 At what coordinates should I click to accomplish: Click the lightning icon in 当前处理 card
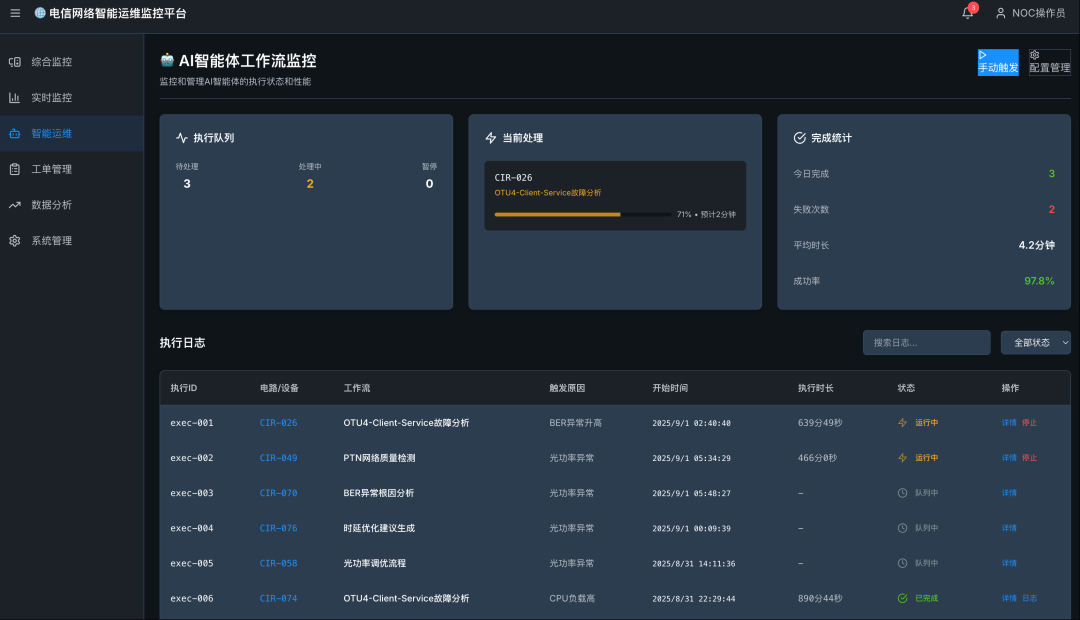(x=490, y=138)
